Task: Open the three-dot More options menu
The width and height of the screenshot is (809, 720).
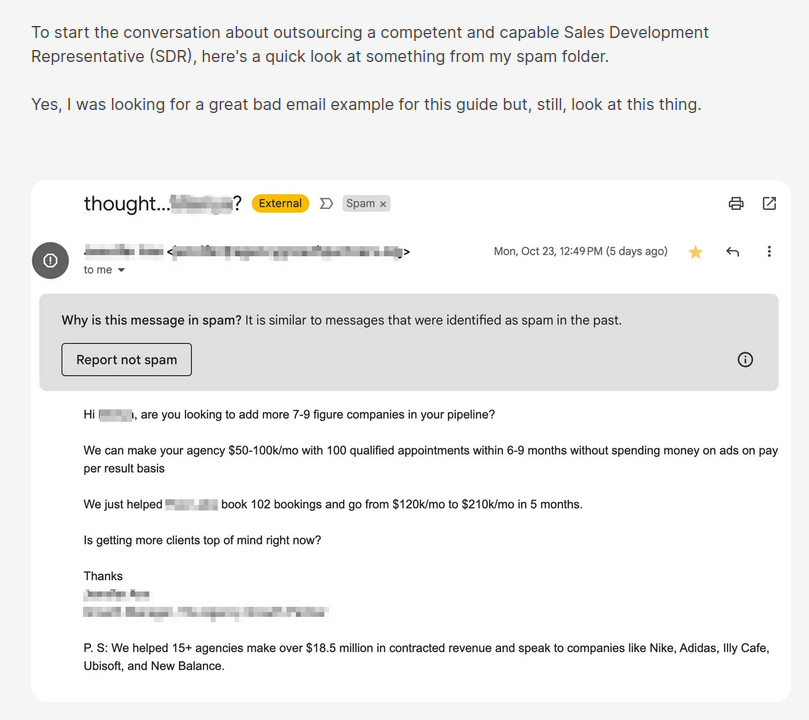Action: pyautogui.click(x=769, y=252)
